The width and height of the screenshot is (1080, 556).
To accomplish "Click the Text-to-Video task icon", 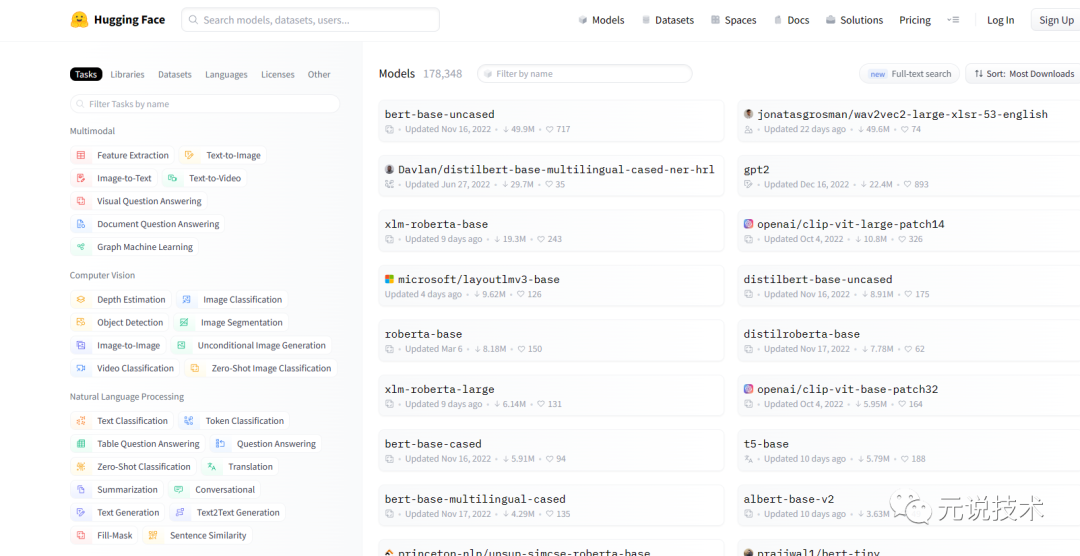I will click(x=173, y=178).
